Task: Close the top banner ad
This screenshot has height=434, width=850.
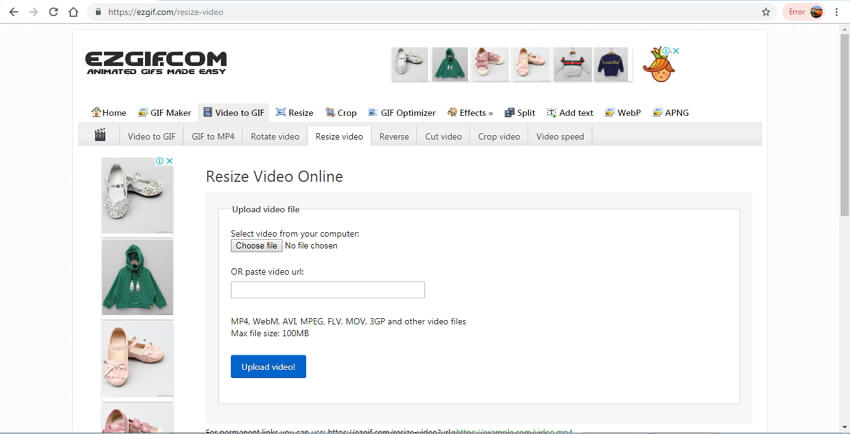Action: click(675, 51)
